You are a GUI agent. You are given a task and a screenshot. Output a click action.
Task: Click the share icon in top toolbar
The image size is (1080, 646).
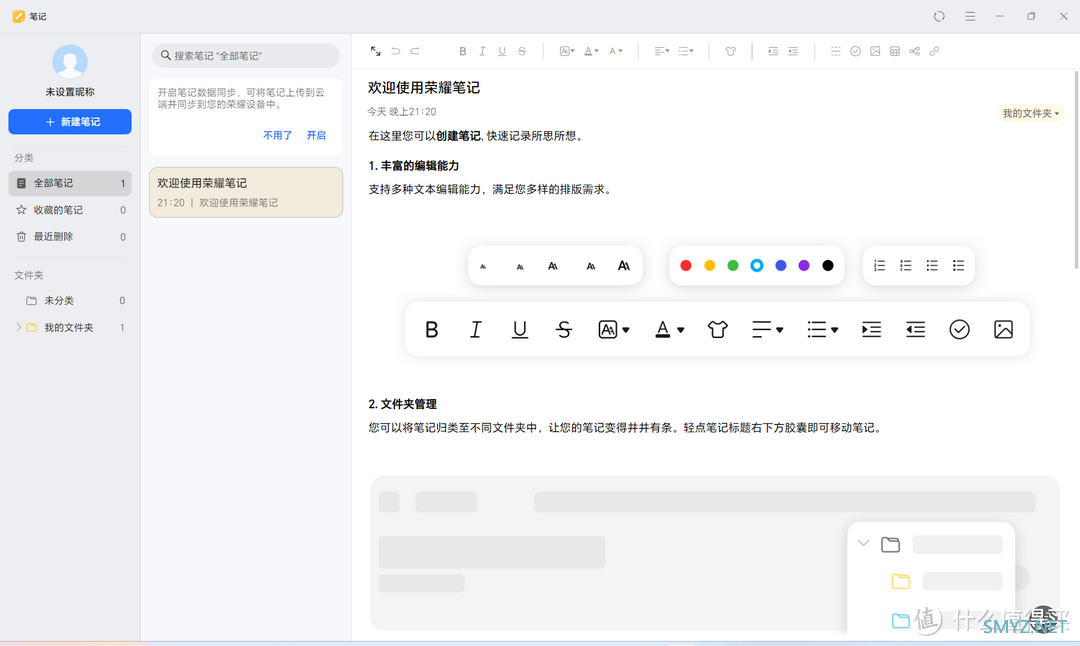915,51
